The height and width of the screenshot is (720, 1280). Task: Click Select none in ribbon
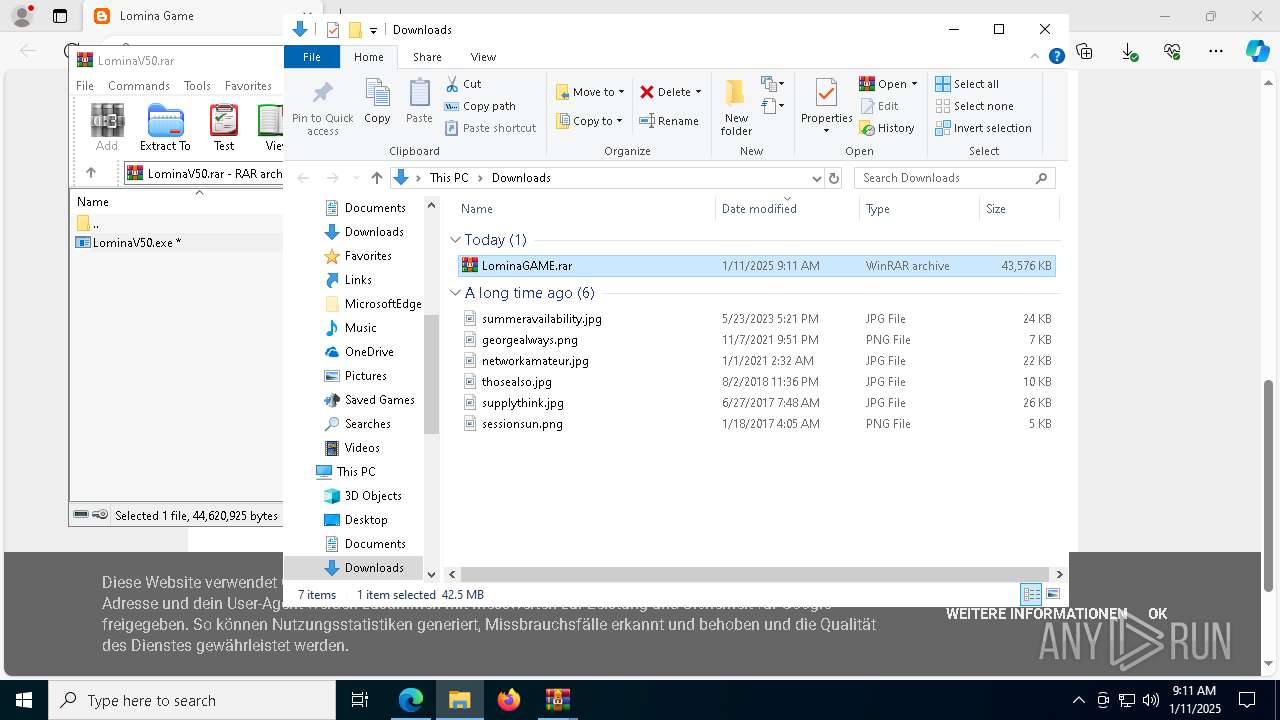point(974,106)
